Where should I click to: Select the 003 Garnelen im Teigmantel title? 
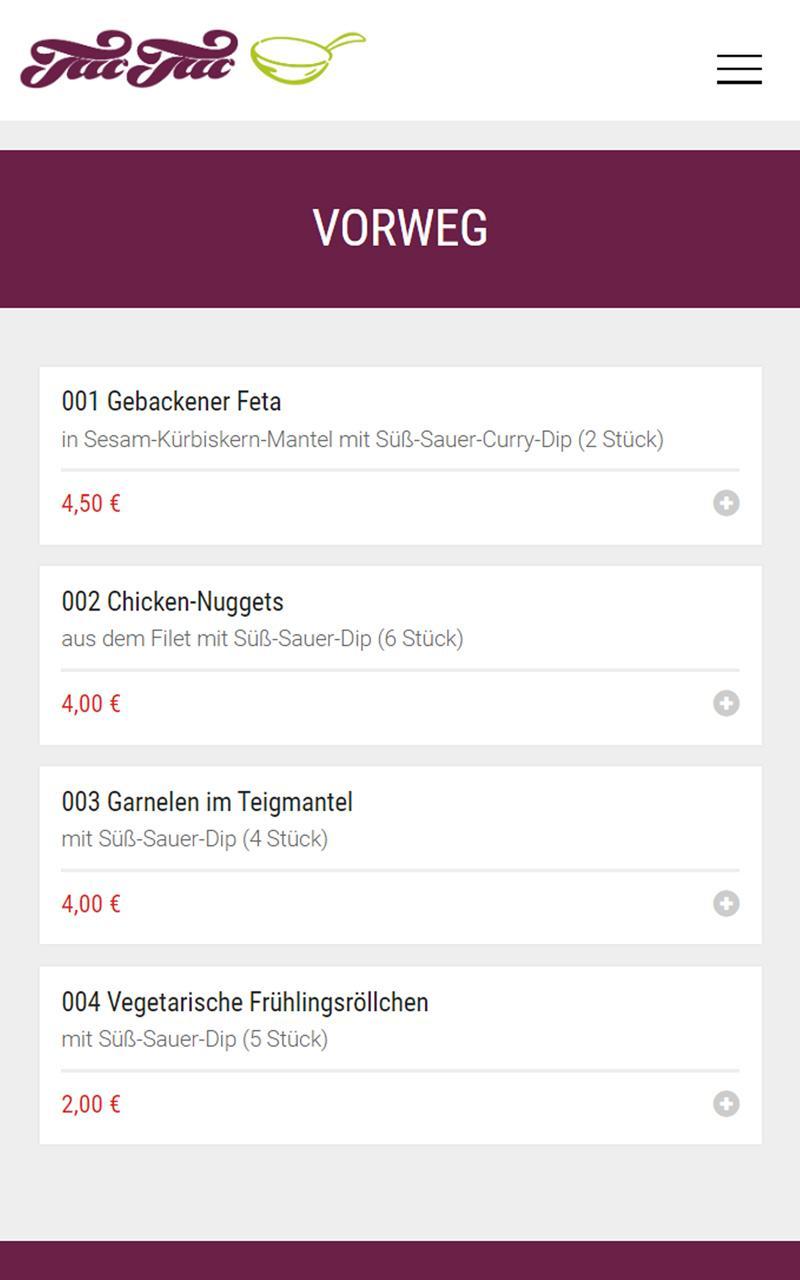click(x=207, y=802)
